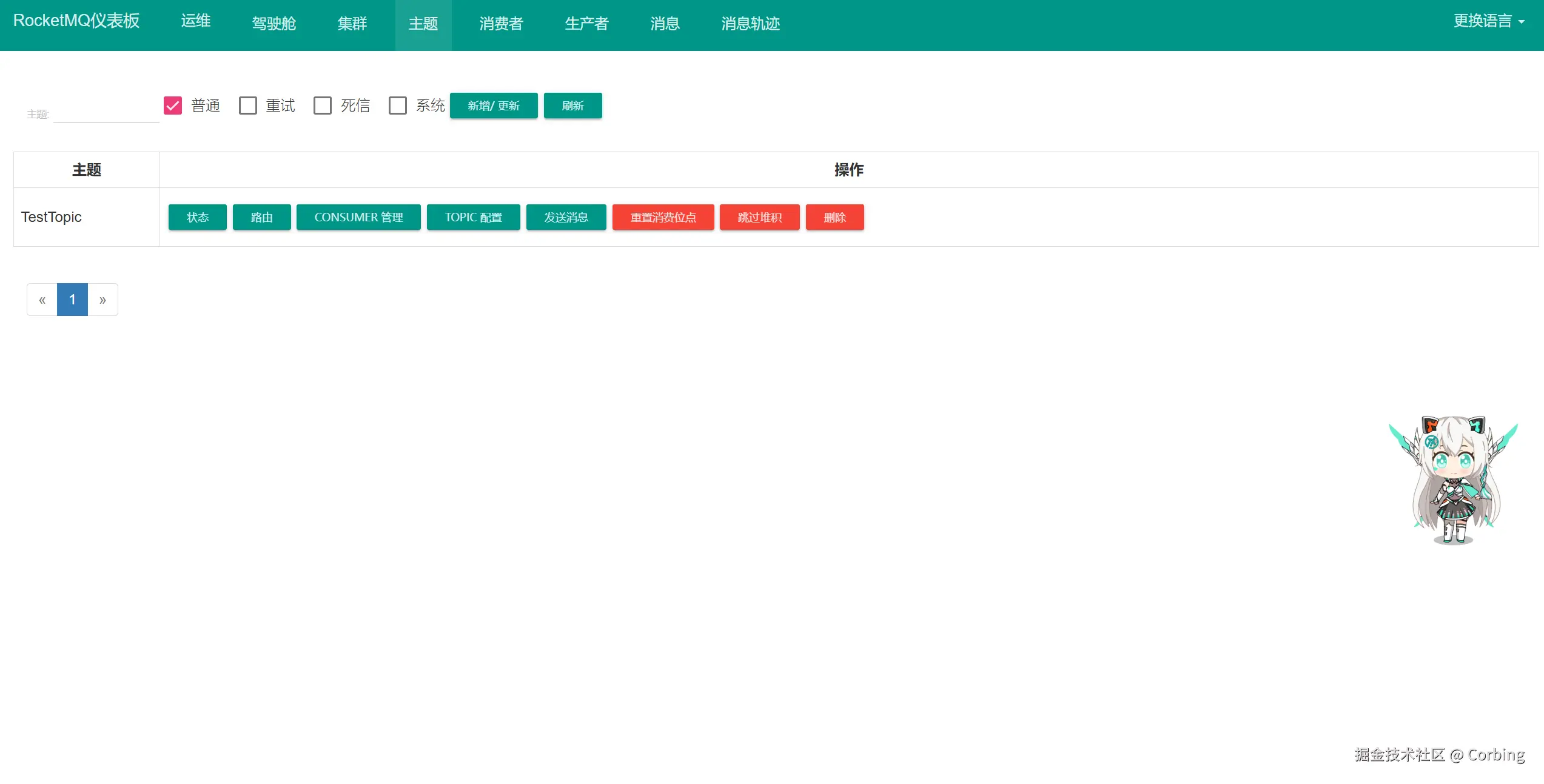Click the 新增/更新 button

[x=494, y=106]
